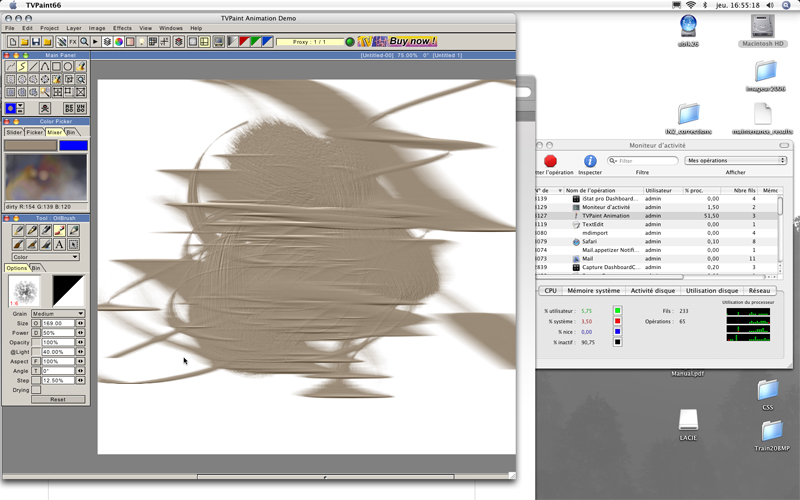Toggle the empty connection box beside Opacity
The height and width of the screenshot is (500, 800).
tap(36, 342)
